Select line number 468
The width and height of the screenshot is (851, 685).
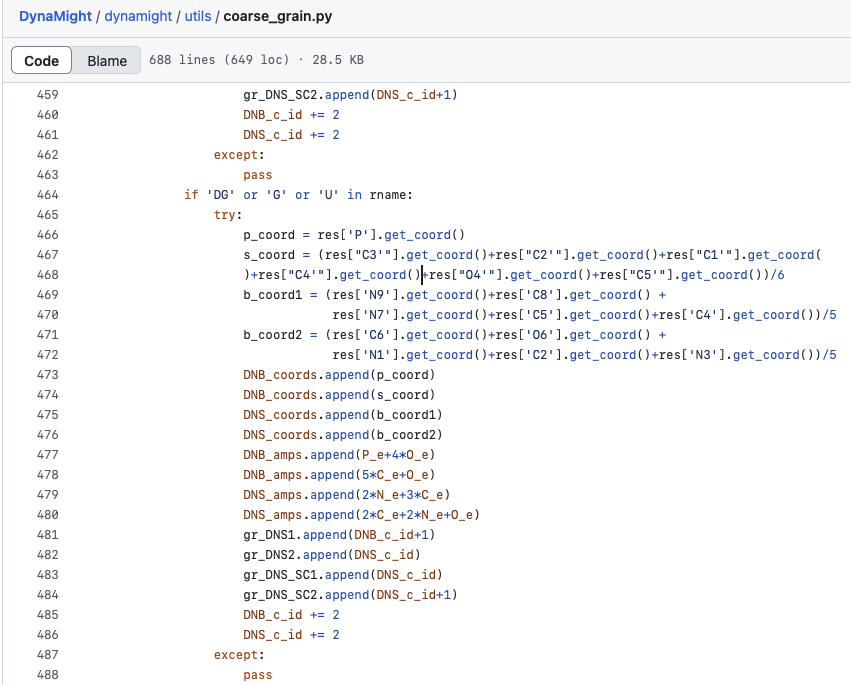point(47,275)
